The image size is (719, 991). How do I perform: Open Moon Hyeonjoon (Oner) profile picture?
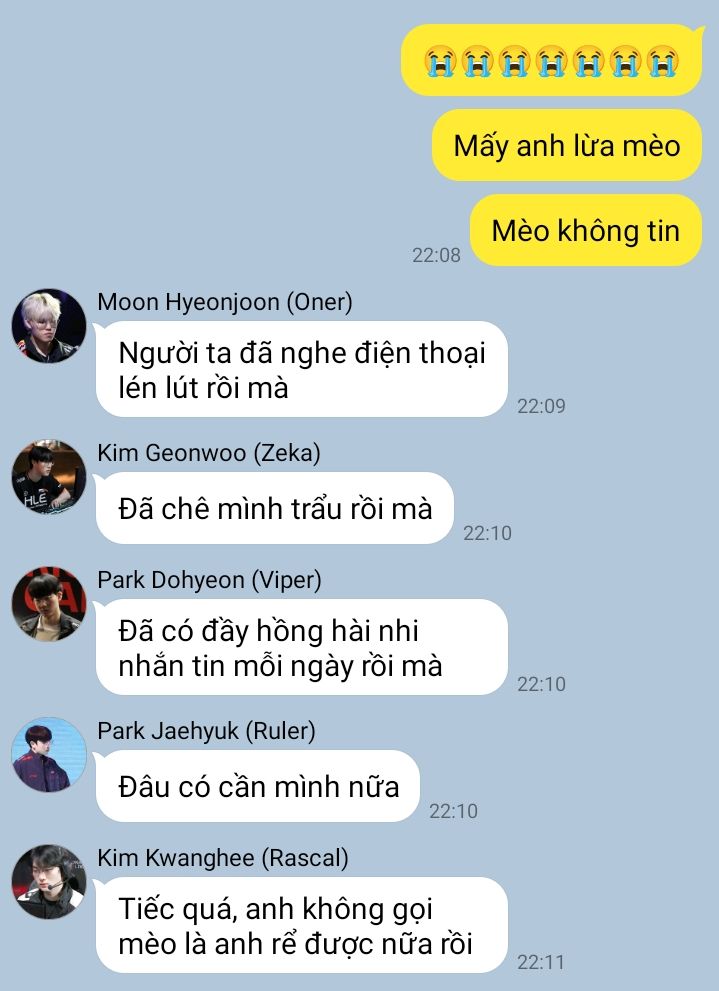(49, 326)
